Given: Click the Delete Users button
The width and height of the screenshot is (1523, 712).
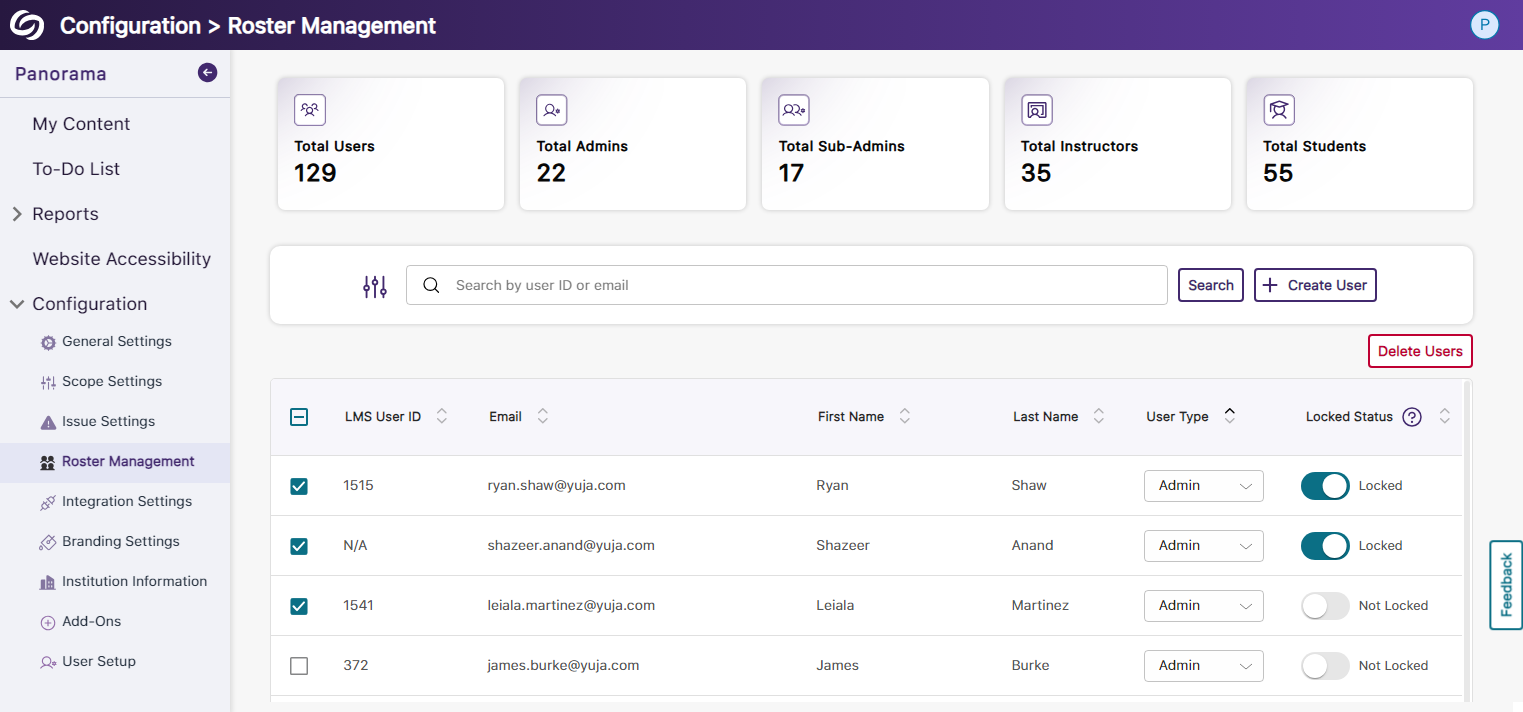Looking at the screenshot, I should [1419, 351].
